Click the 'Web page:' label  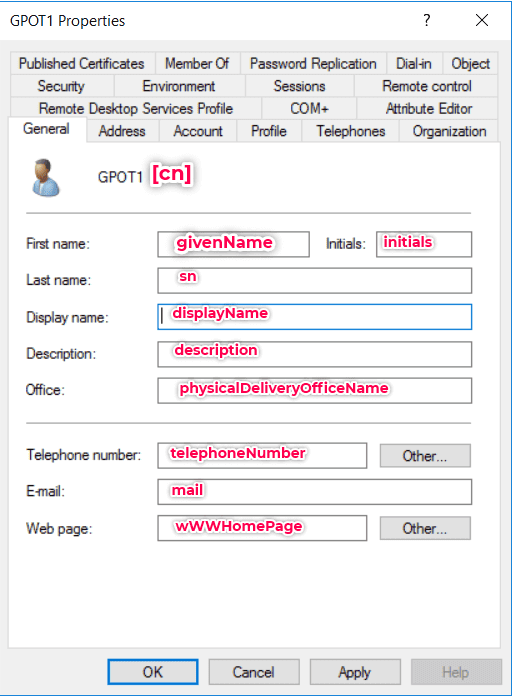[x=59, y=529]
